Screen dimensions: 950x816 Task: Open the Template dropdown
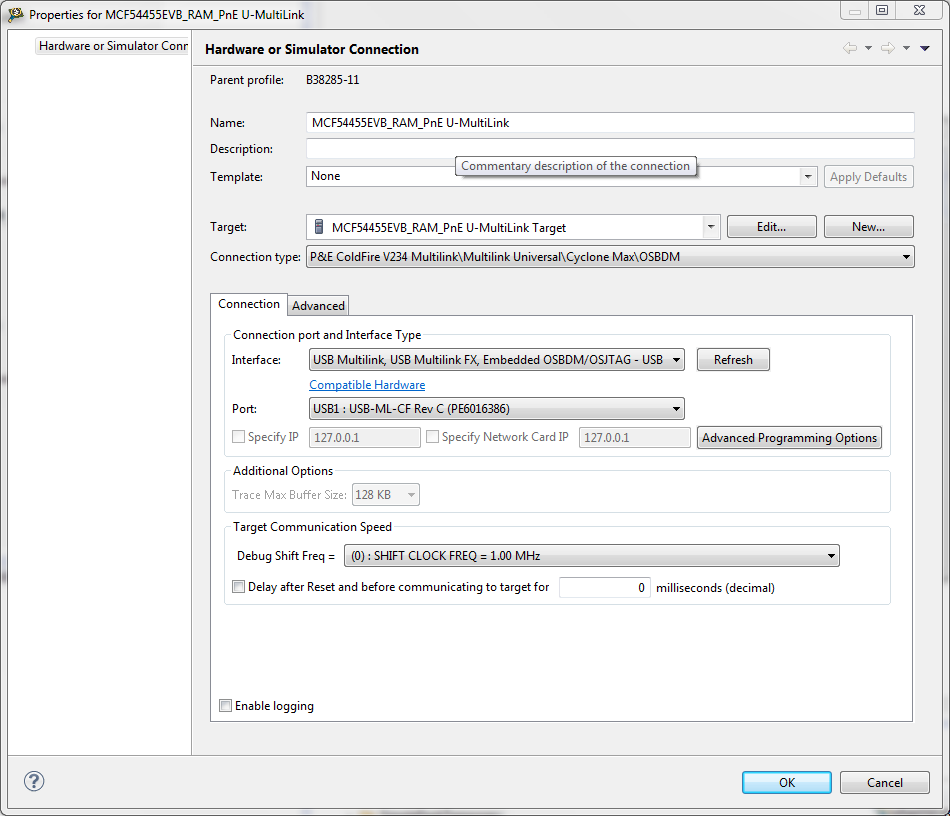[807, 176]
